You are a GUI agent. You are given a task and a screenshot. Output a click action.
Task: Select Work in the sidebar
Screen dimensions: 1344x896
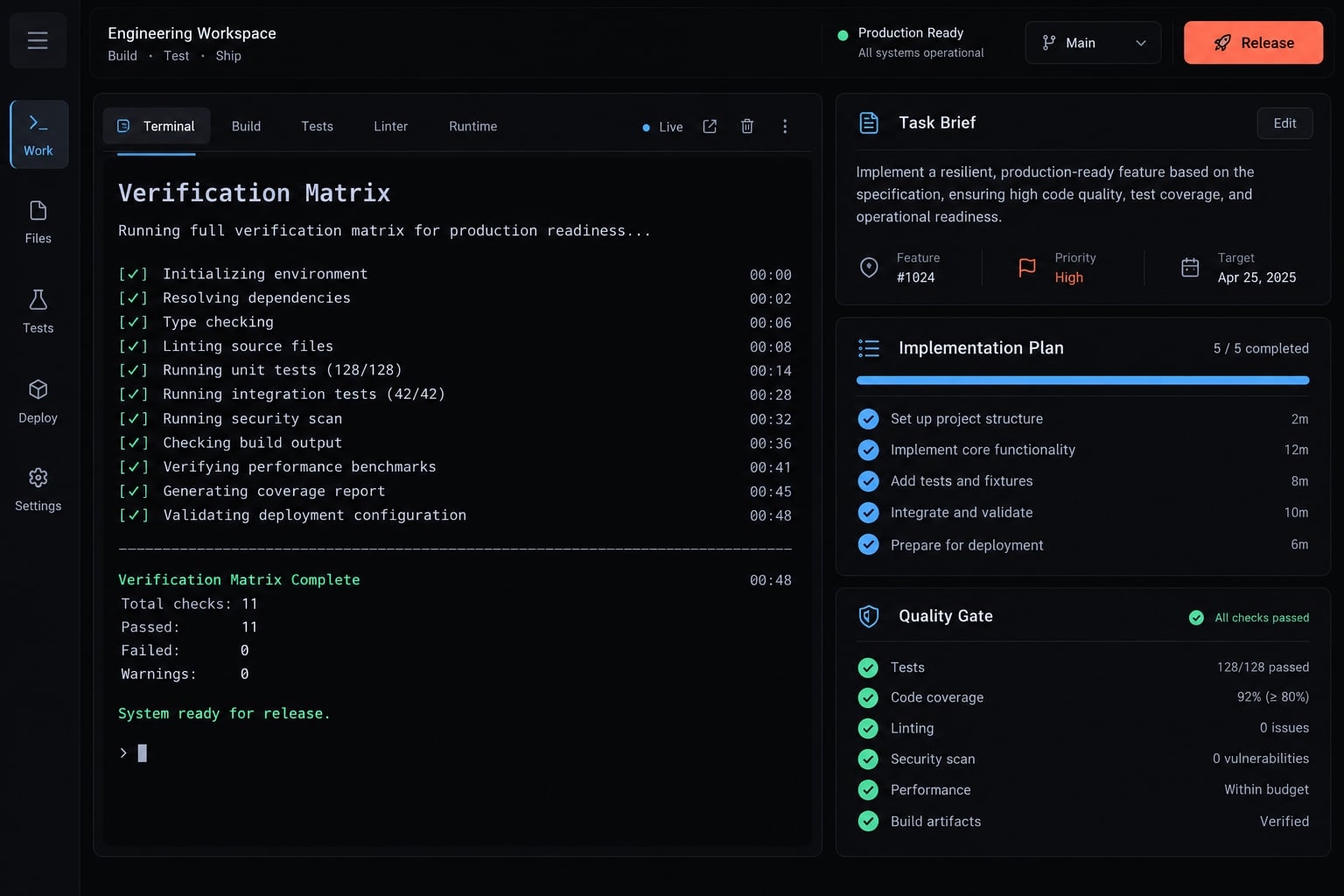pos(38,134)
